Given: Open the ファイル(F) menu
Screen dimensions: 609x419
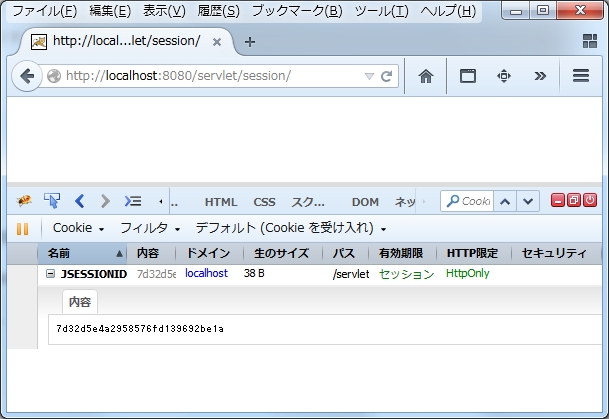Looking at the screenshot, I should 44,11.
